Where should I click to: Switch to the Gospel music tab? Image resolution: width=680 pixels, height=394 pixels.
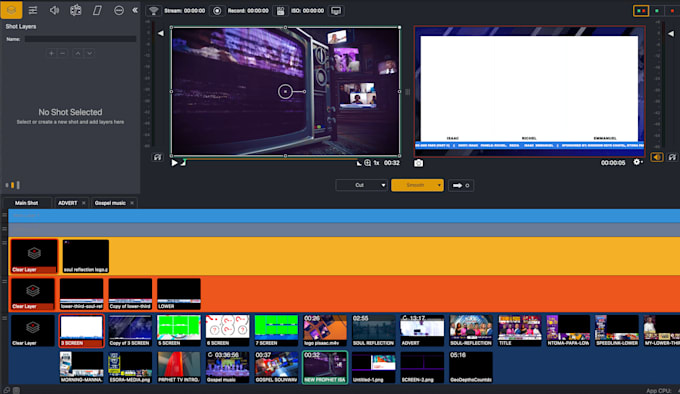(110, 203)
